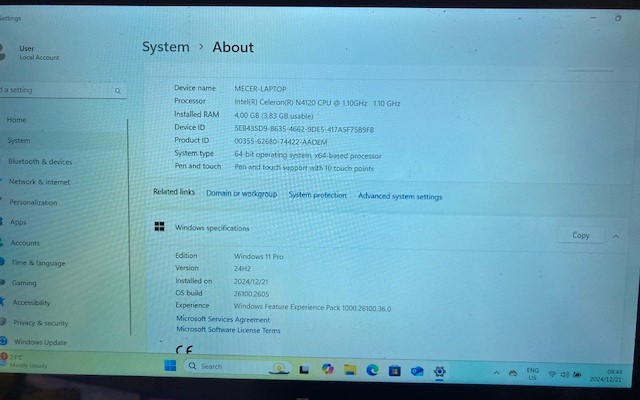Image resolution: width=640 pixels, height=400 pixels.
Task: Copy the Windows specifications
Action: (x=580, y=236)
